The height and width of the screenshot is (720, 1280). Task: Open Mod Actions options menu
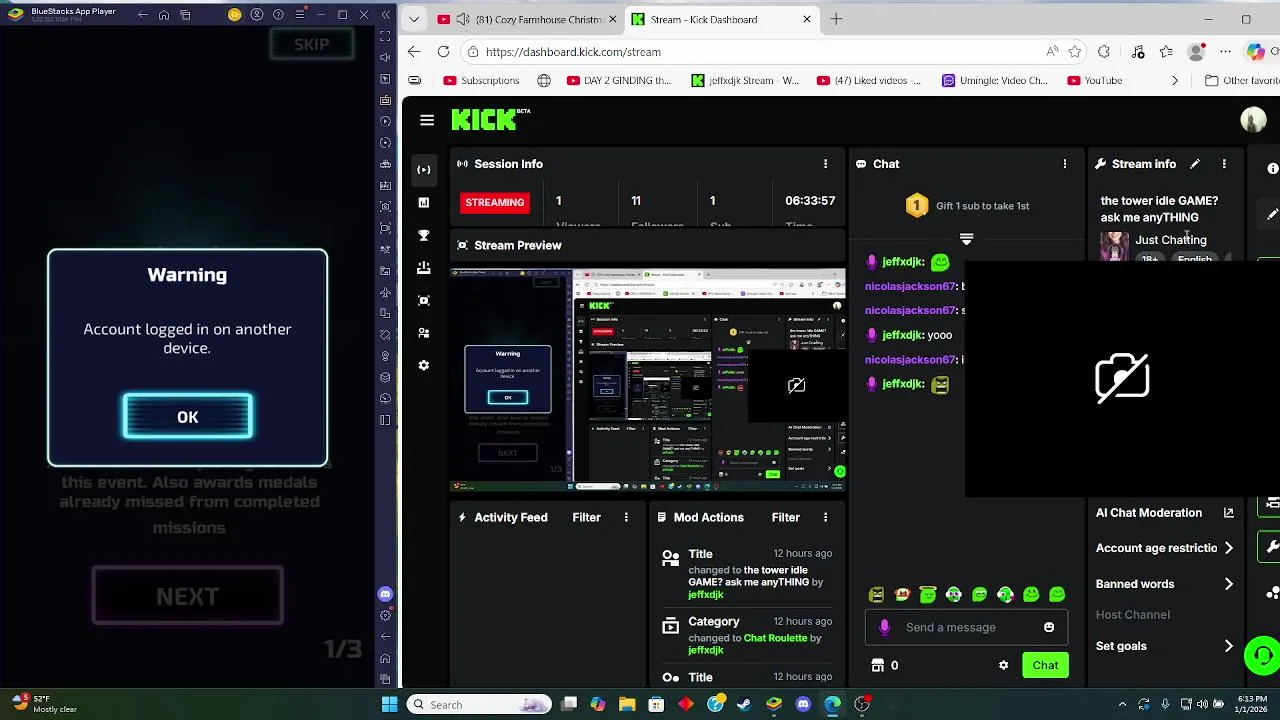[x=825, y=517]
